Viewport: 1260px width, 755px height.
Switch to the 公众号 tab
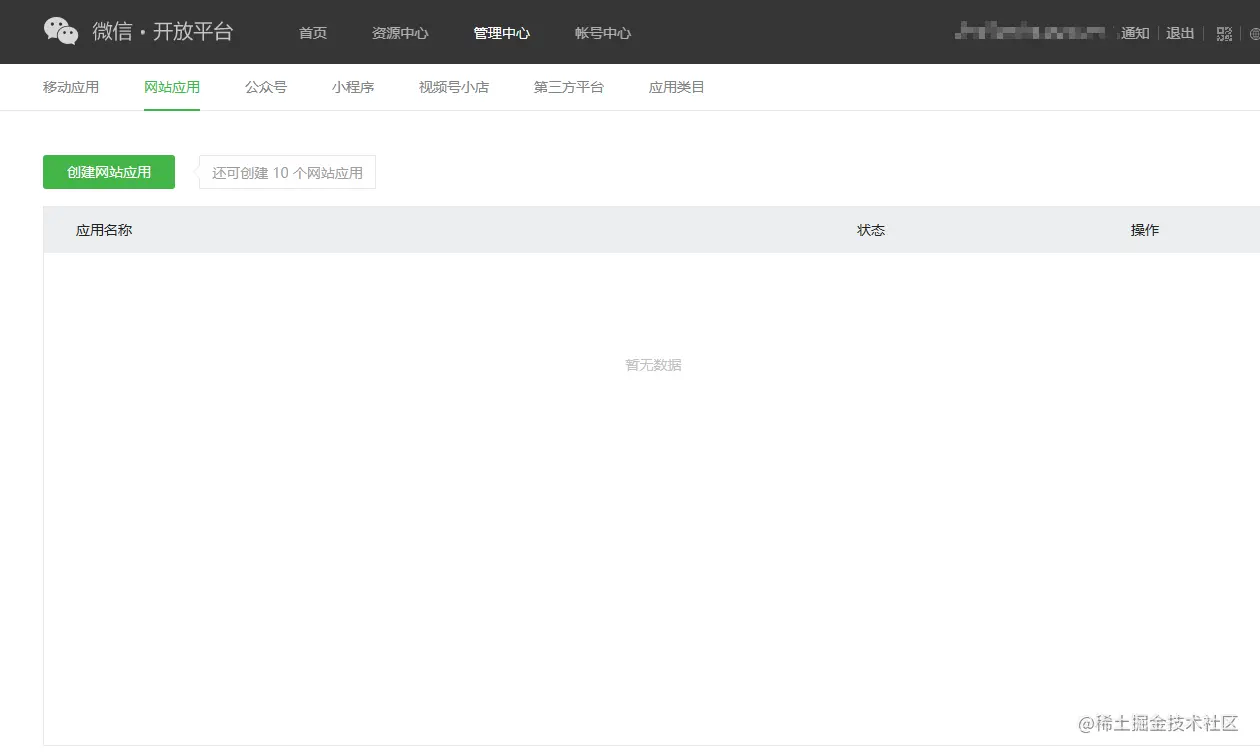pos(266,87)
